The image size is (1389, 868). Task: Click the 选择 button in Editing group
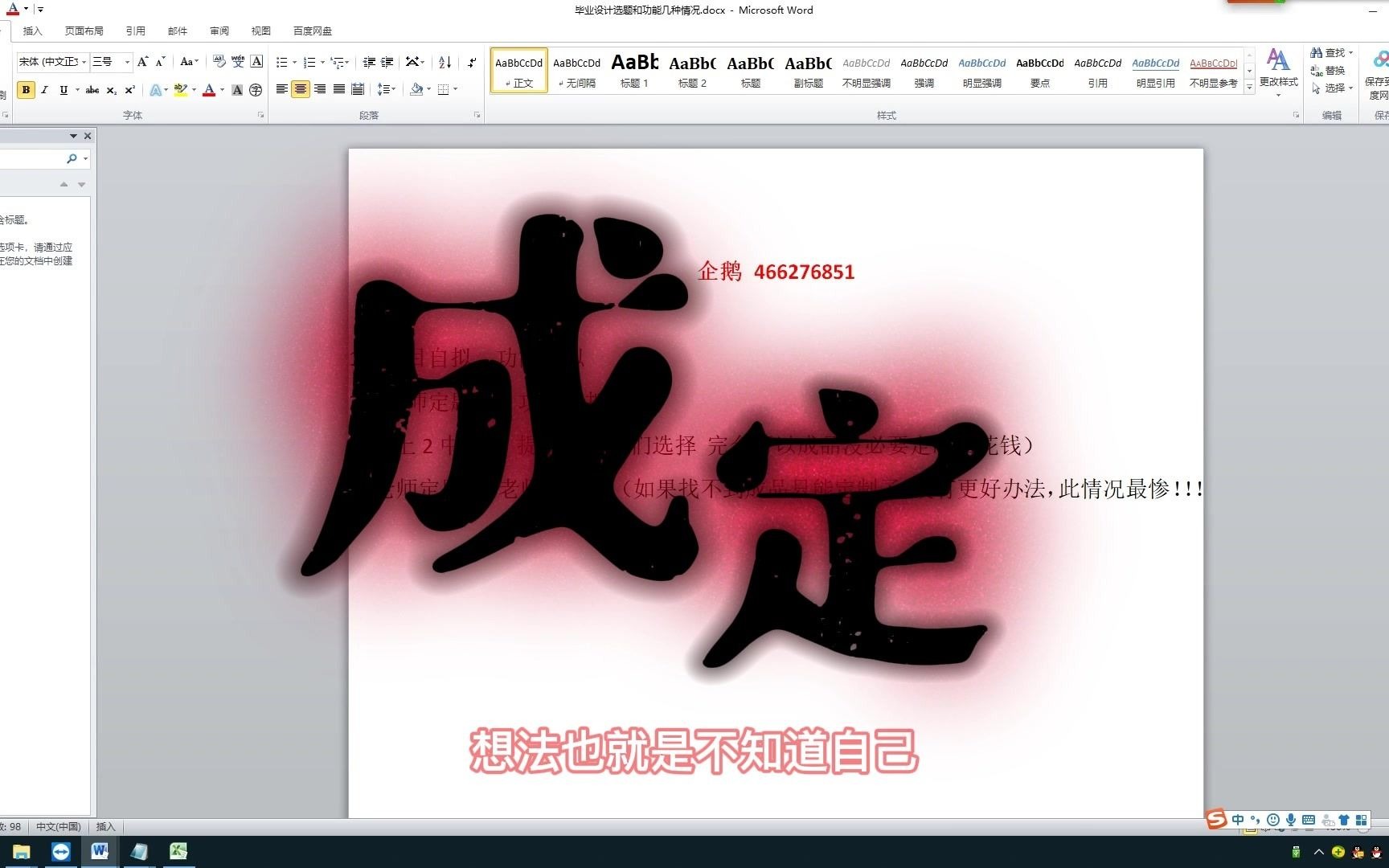click(1332, 88)
